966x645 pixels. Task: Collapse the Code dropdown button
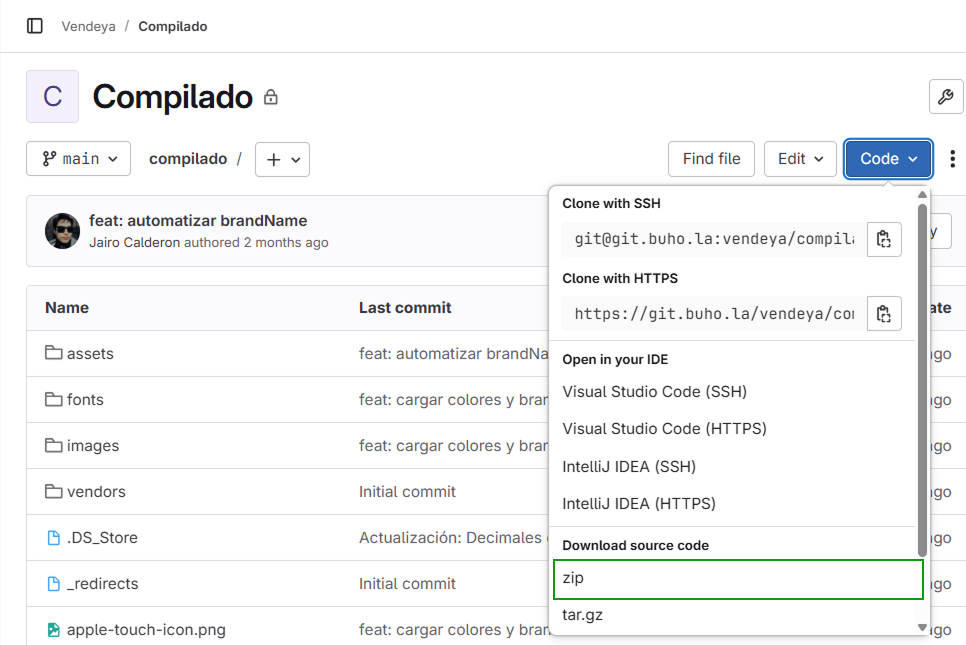[888, 159]
